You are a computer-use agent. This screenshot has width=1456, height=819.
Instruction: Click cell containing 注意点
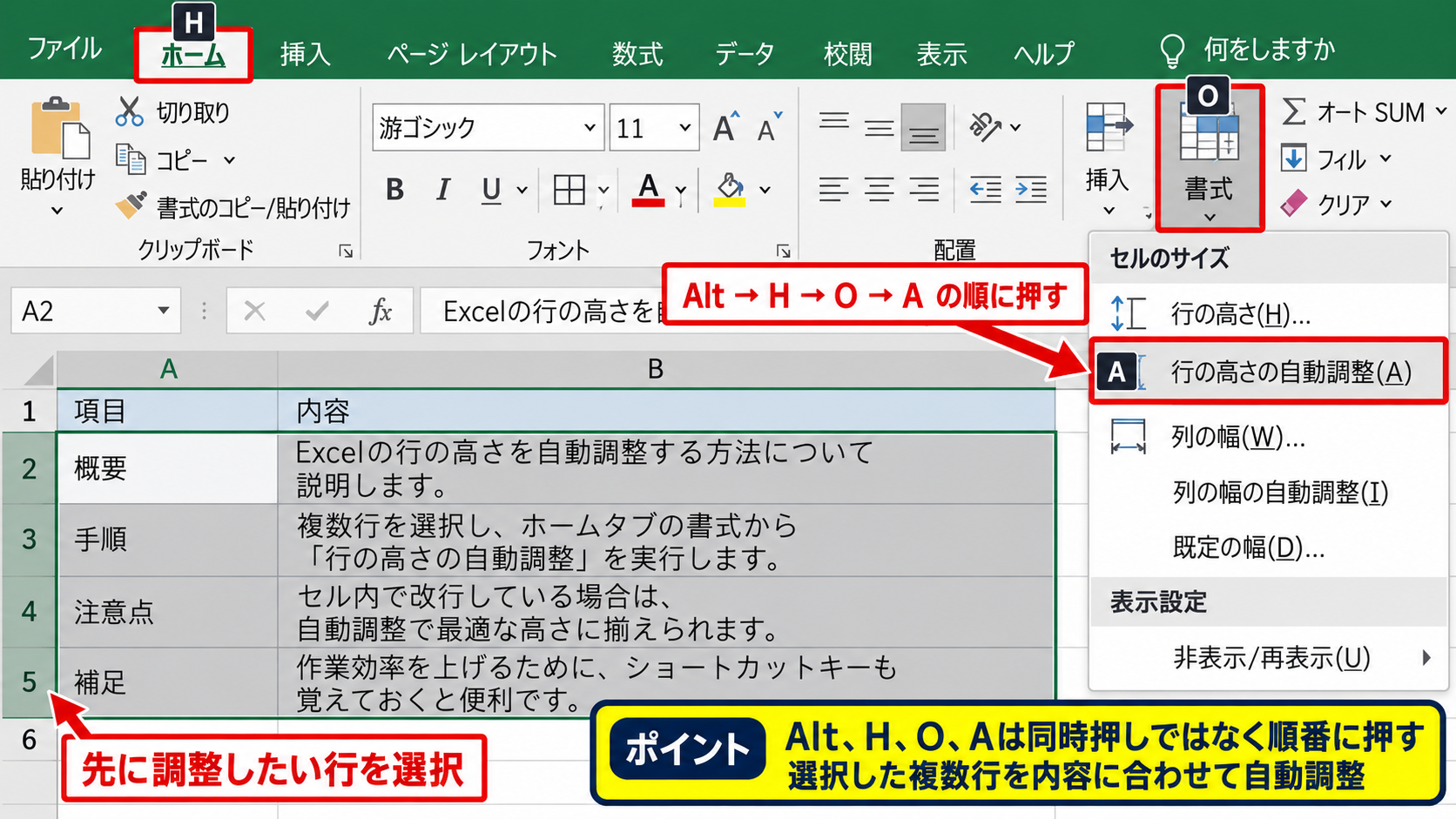click(167, 612)
